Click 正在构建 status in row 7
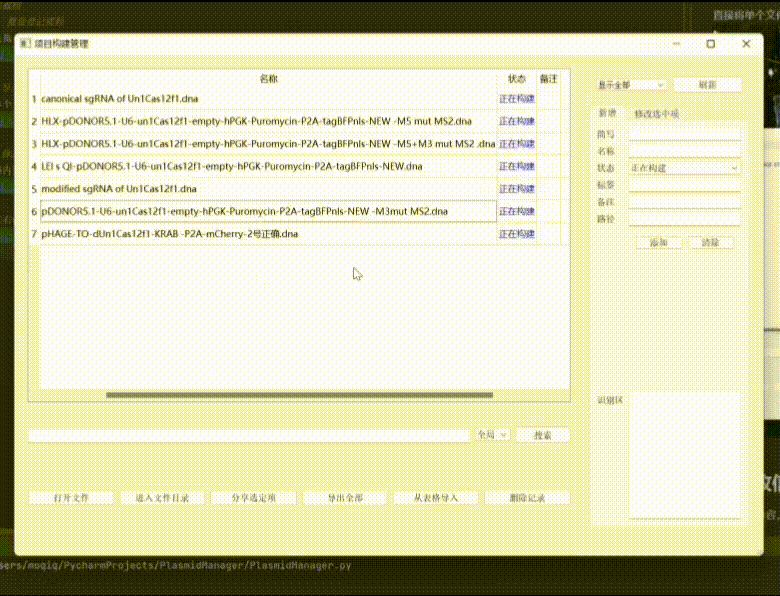Image resolution: width=780 pixels, height=596 pixels. (x=517, y=234)
